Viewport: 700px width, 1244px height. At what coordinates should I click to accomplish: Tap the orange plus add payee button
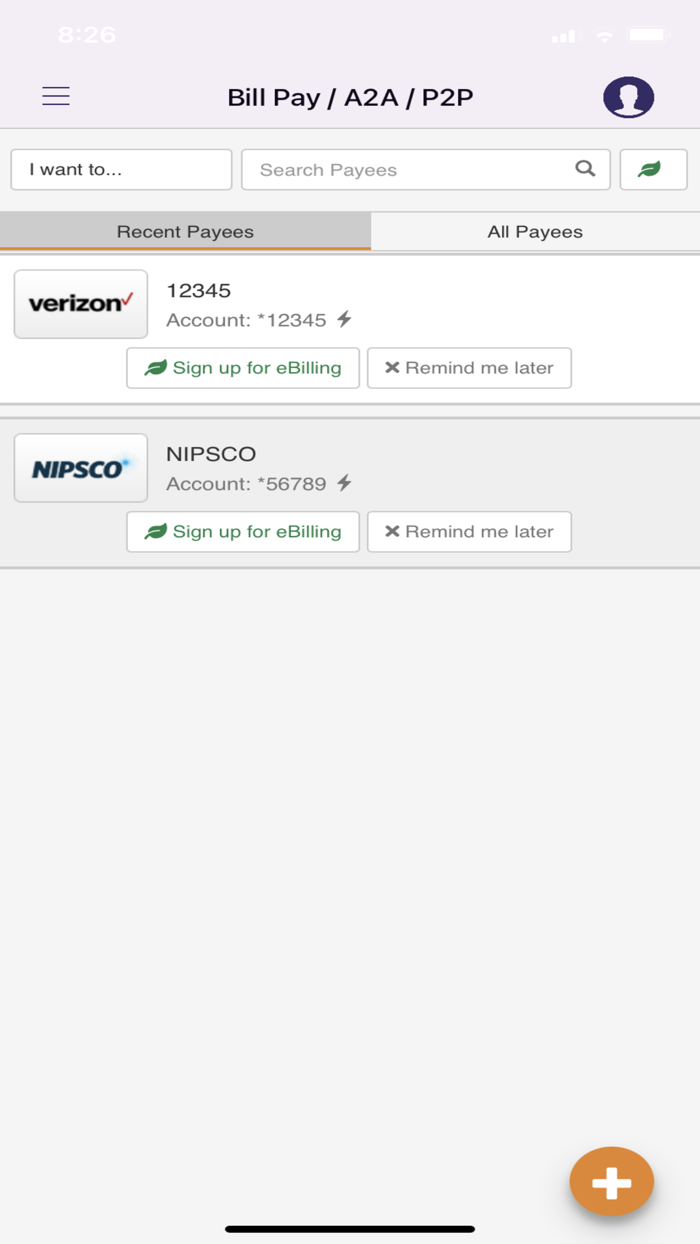tap(611, 1182)
